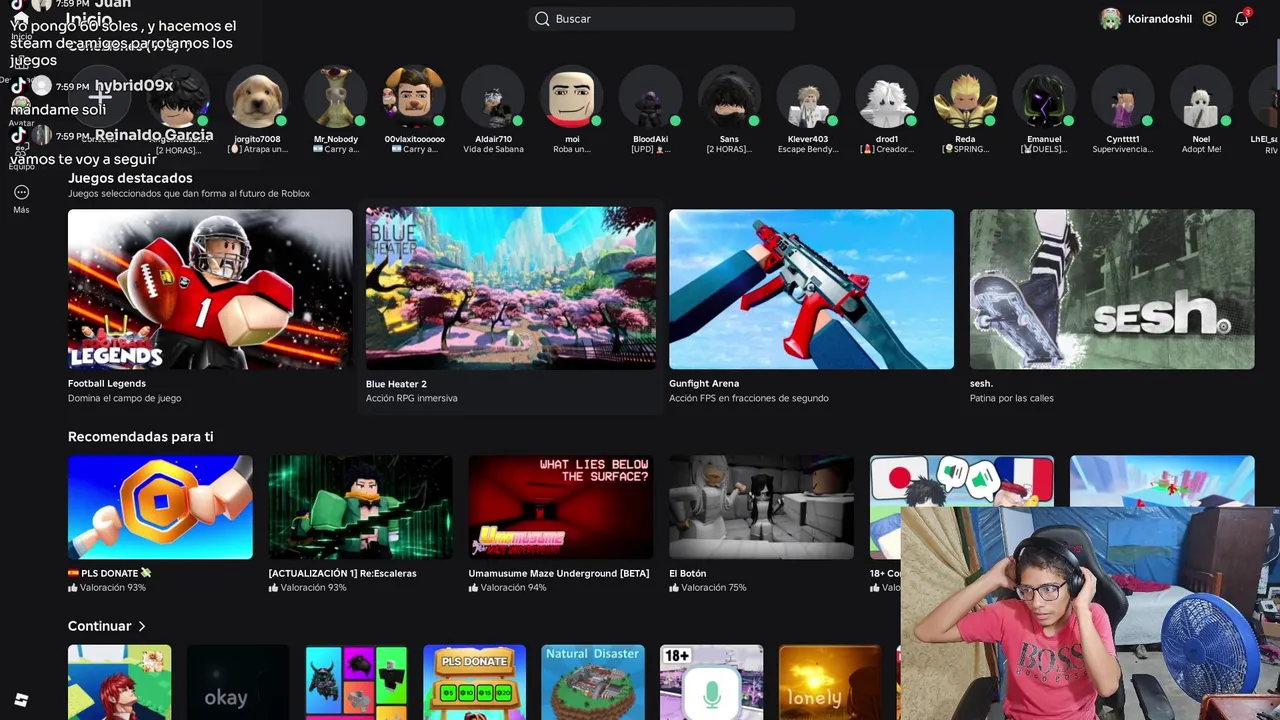Click the sesh. title link

click(x=981, y=383)
